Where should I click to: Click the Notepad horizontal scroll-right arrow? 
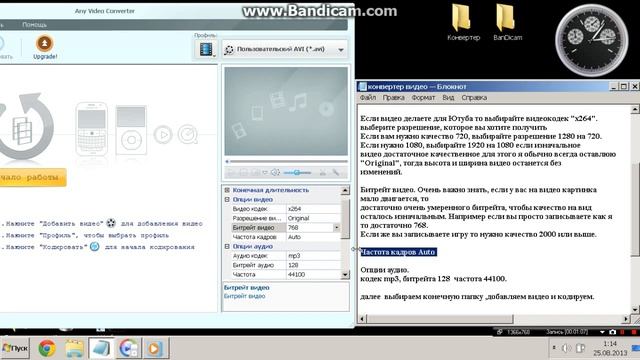point(626,319)
